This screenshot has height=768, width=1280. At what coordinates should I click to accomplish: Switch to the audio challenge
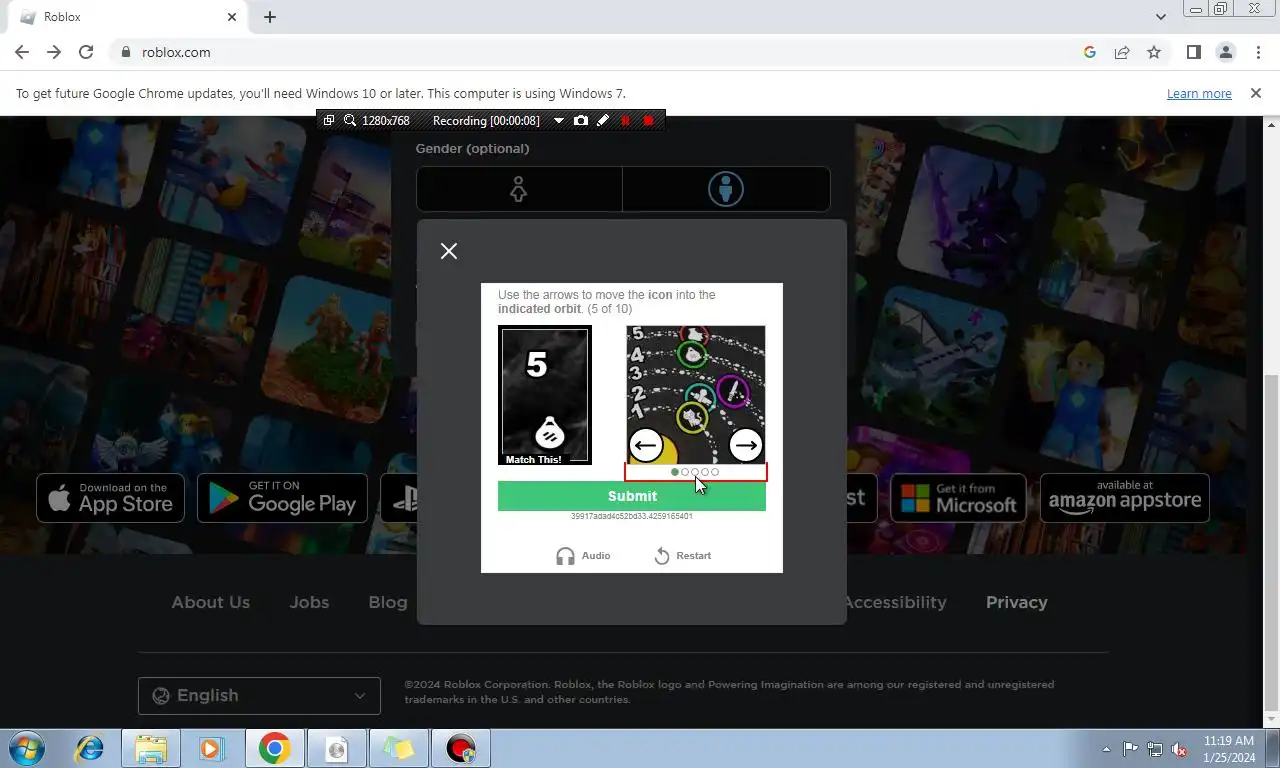(x=583, y=556)
